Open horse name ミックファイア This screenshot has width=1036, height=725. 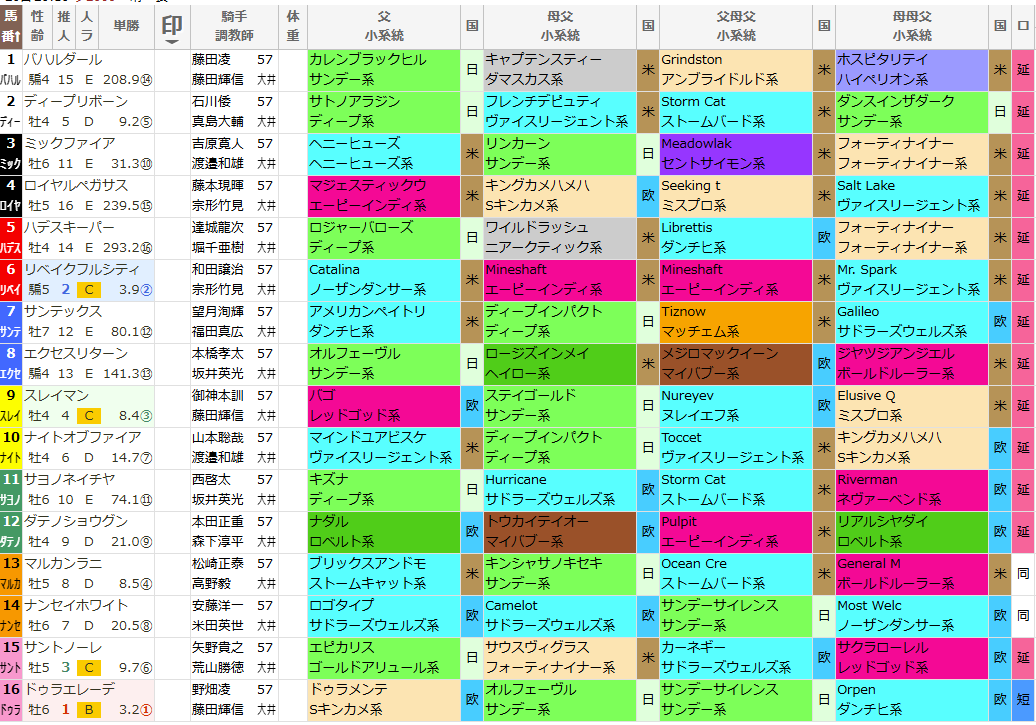click(x=69, y=143)
